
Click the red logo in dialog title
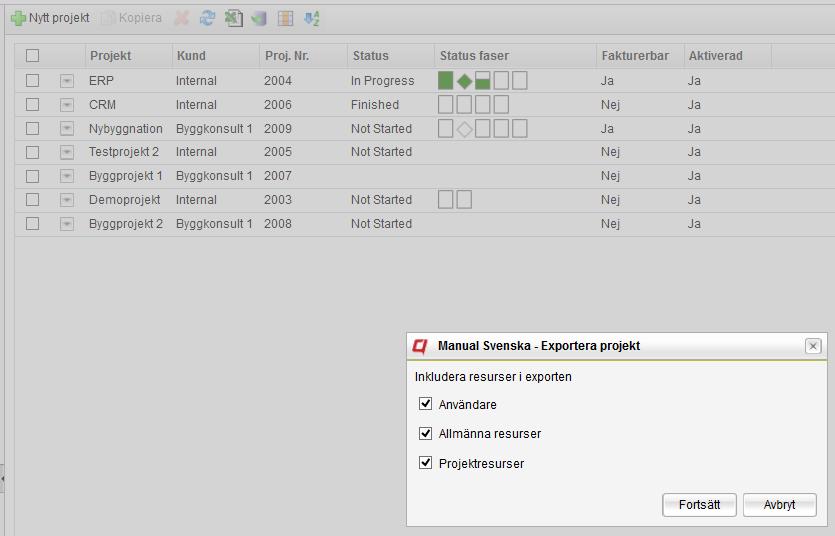point(420,347)
